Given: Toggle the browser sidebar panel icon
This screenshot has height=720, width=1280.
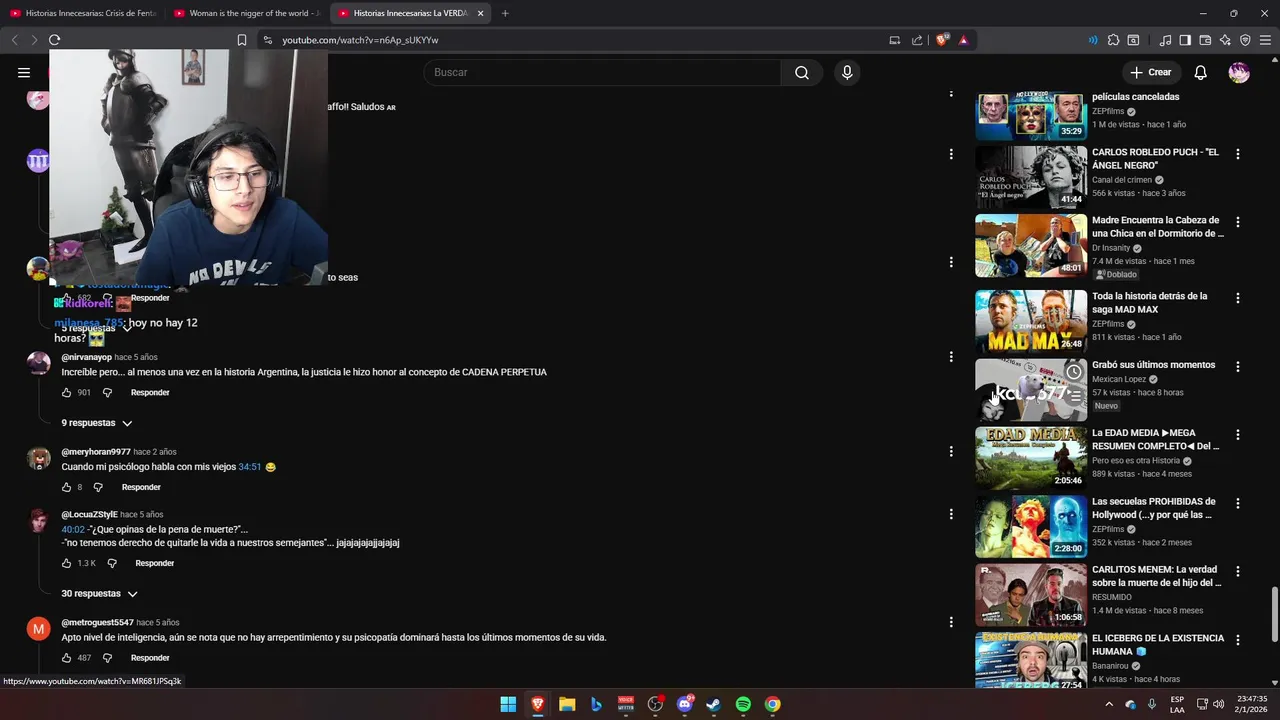Looking at the screenshot, I should point(1185,40).
